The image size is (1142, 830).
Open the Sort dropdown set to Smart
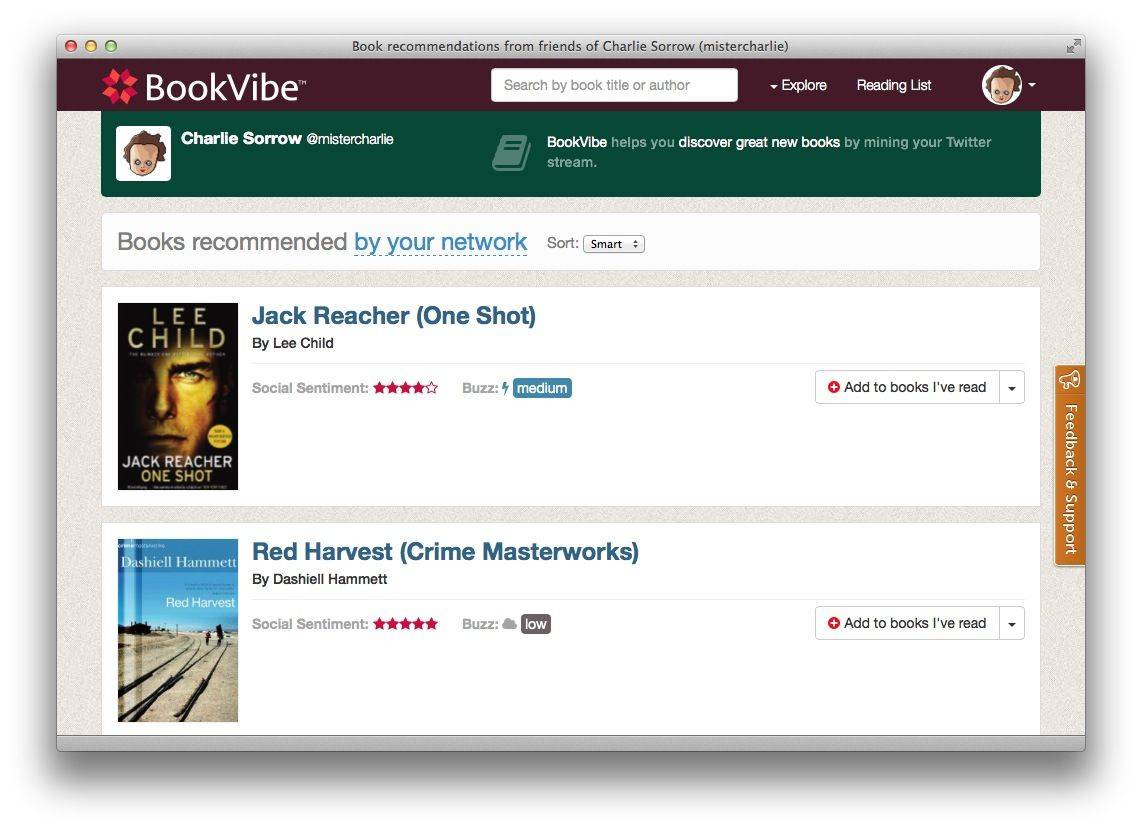pyautogui.click(x=614, y=244)
